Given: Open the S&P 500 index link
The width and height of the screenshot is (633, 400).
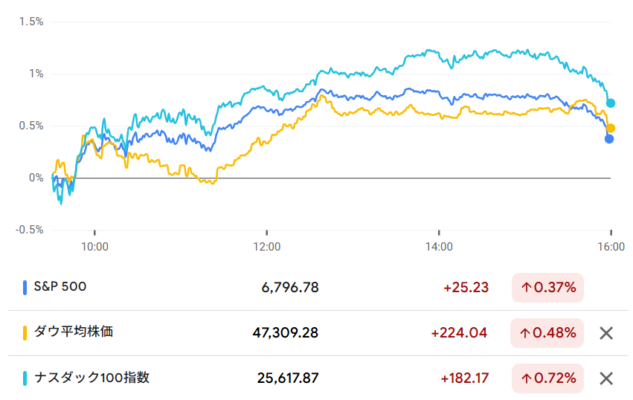Looking at the screenshot, I should pyautogui.click(x=60, y=287).
